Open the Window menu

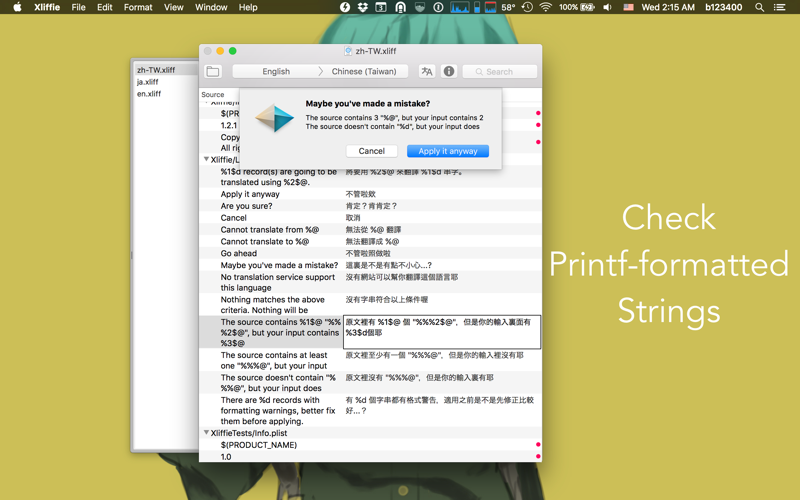[x=211, y=7]
